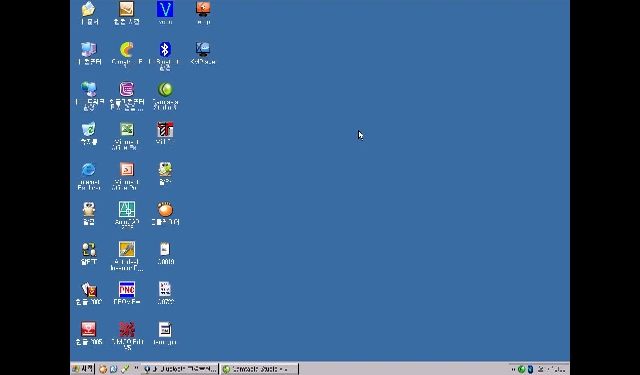Switch to Camtasia Studio taskbar button
The image size is (640, 375).
259,369
